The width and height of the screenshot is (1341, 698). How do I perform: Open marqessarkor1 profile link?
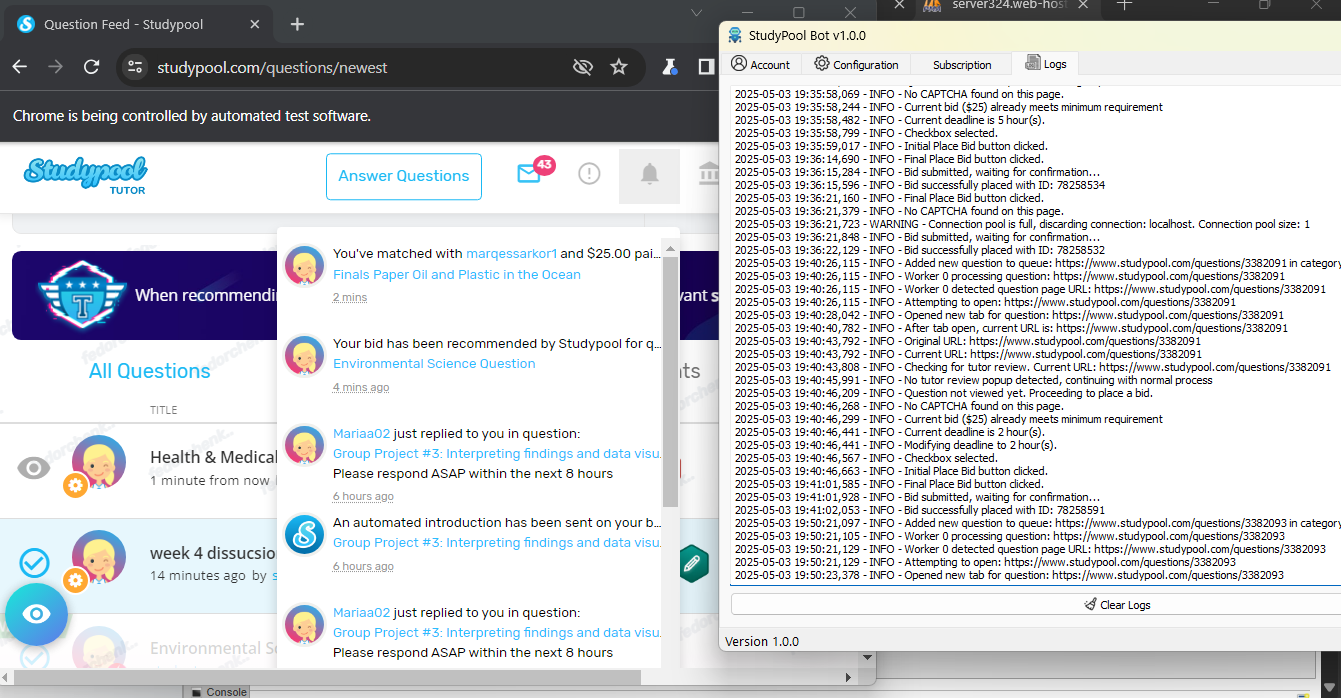(513, 254)
